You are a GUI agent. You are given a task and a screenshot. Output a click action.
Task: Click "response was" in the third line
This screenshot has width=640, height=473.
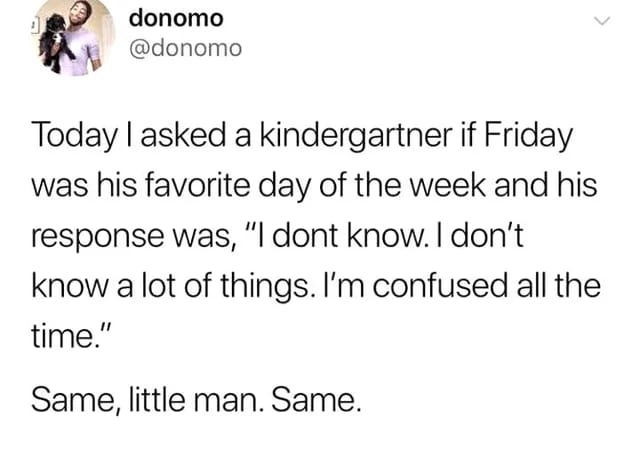point(131,235)
